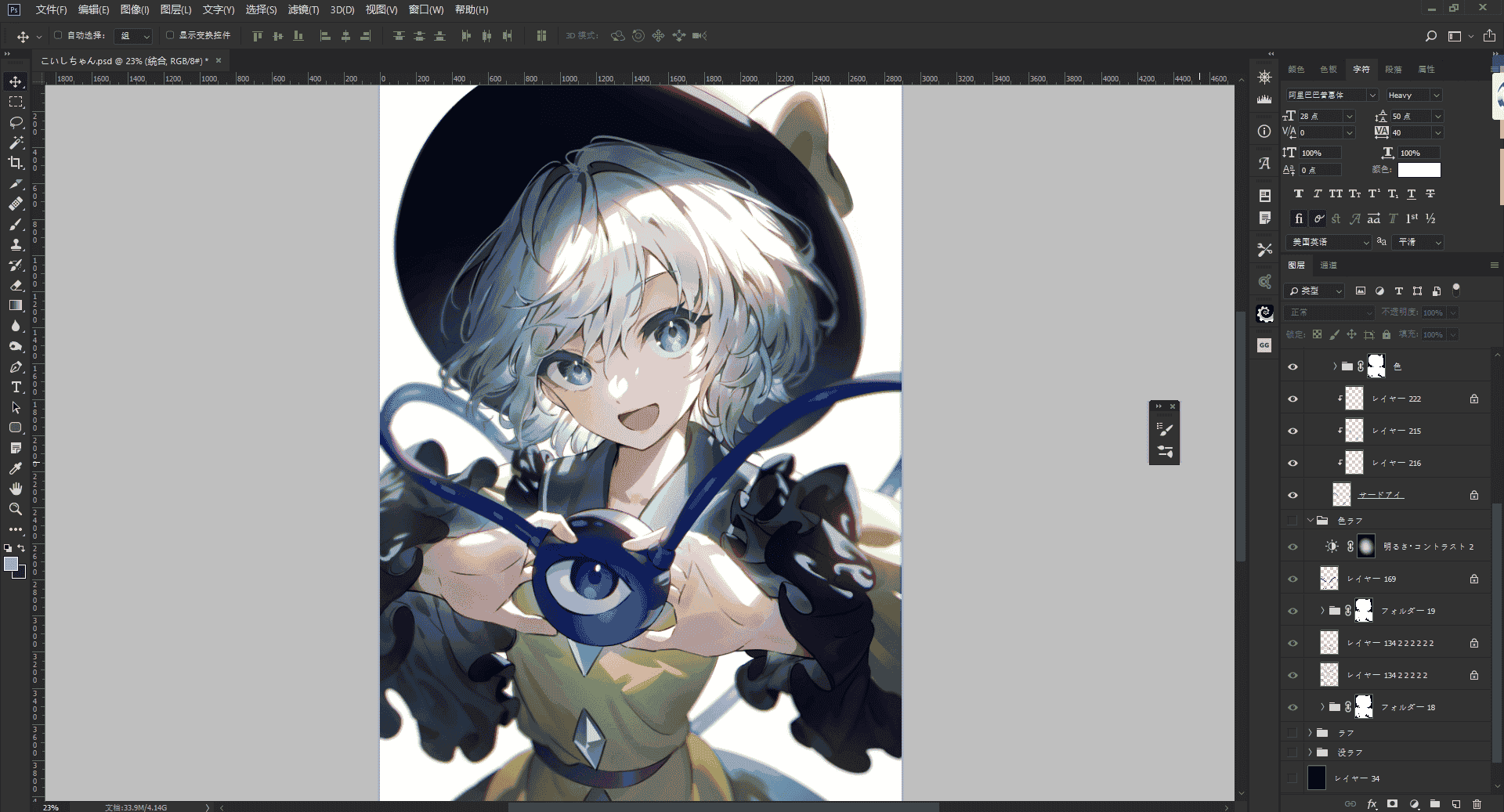Open the font family dropdown 阿里巴巴普惠体
Image resolution: width=1504 pixels, height=812 pixels.
1372,96
